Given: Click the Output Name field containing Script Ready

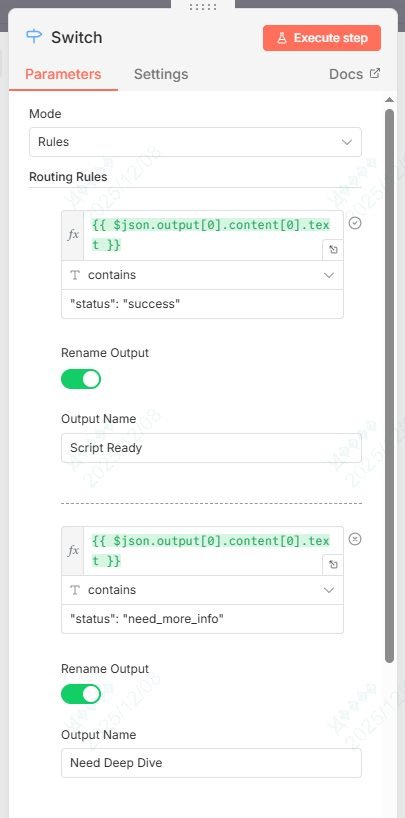Looking at the screenshot, I should (211, 448).
